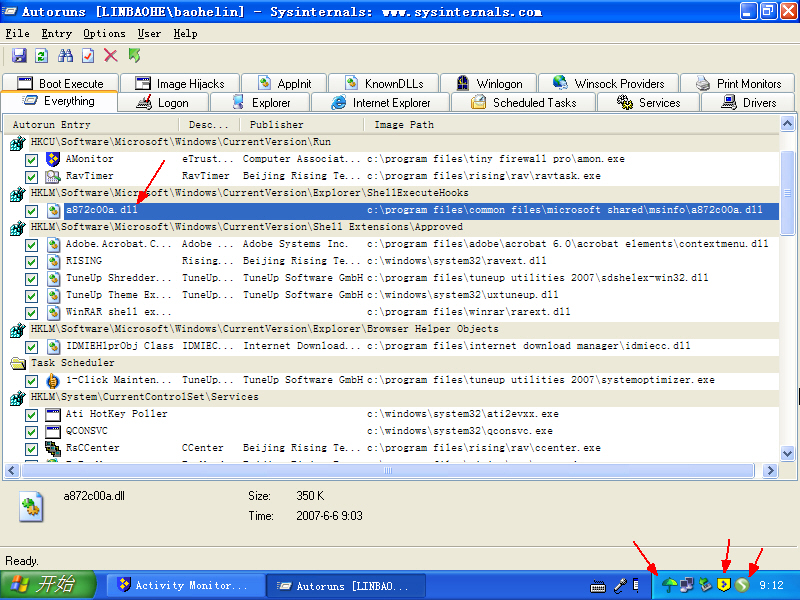This screenshot has height=600, width=800.
Task: Click the vertical scrollbar down arrow
Action: click(x=787, y=453)
